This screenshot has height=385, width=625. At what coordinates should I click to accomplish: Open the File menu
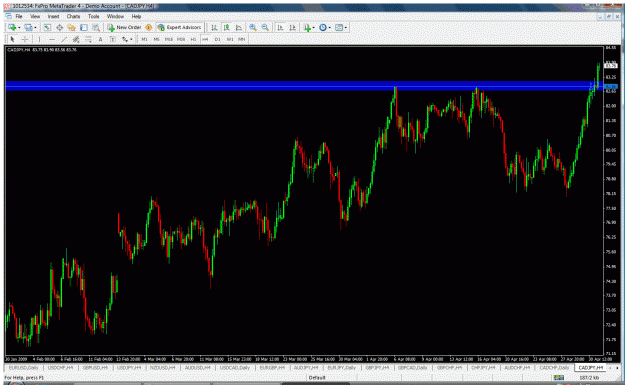point(19,16)
